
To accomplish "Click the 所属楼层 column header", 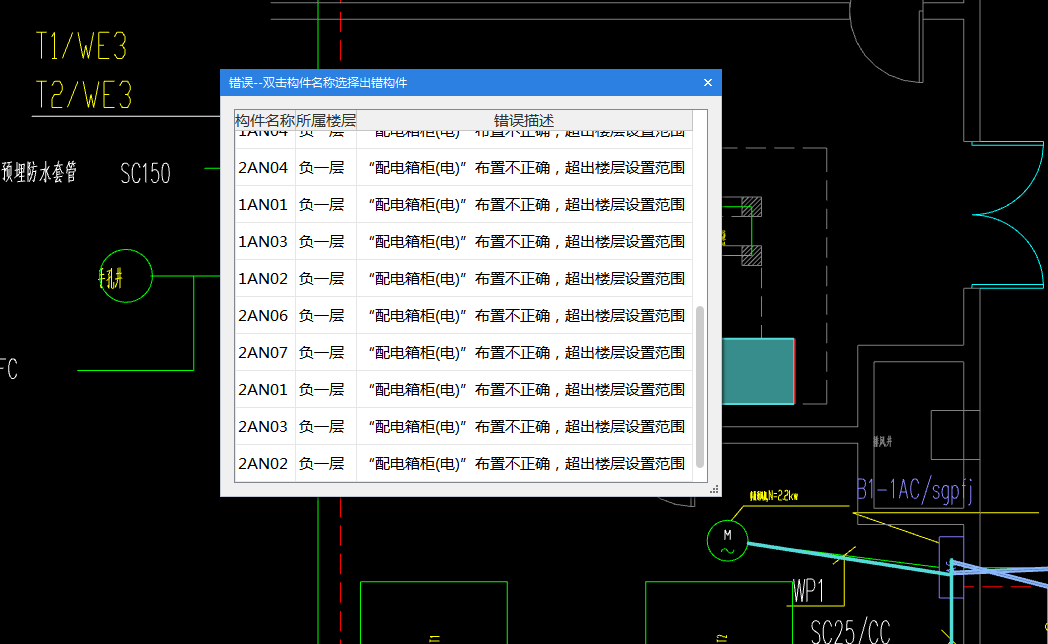I will point(325,120).
